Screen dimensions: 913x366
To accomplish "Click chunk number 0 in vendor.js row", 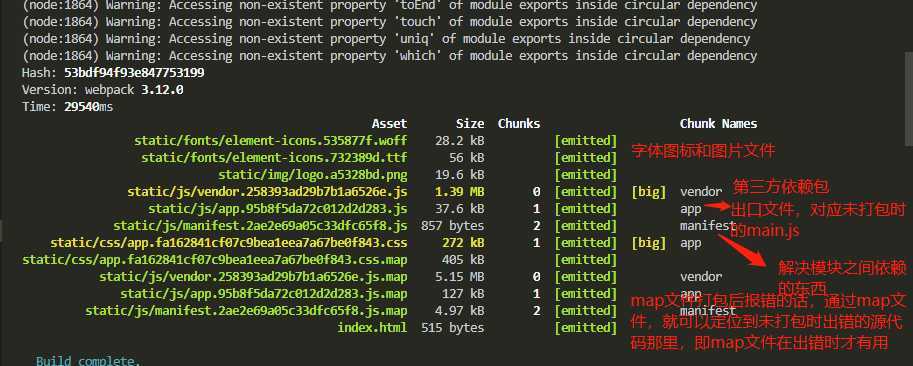I will (x=536, y=191).
